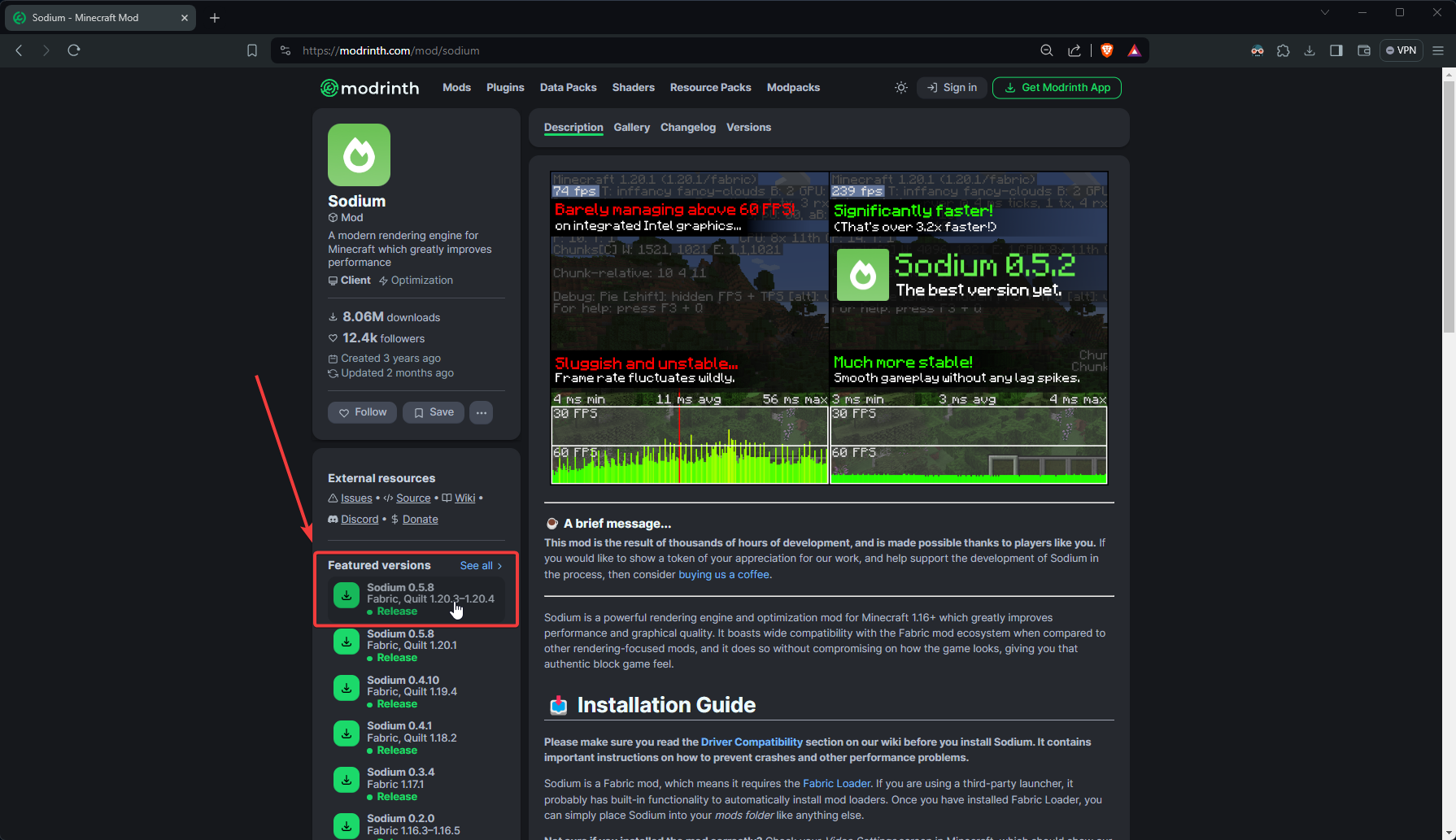The height and width of the screenshot is (840, 1456).
Task: Select the Description tab
Action: (573, 128)
